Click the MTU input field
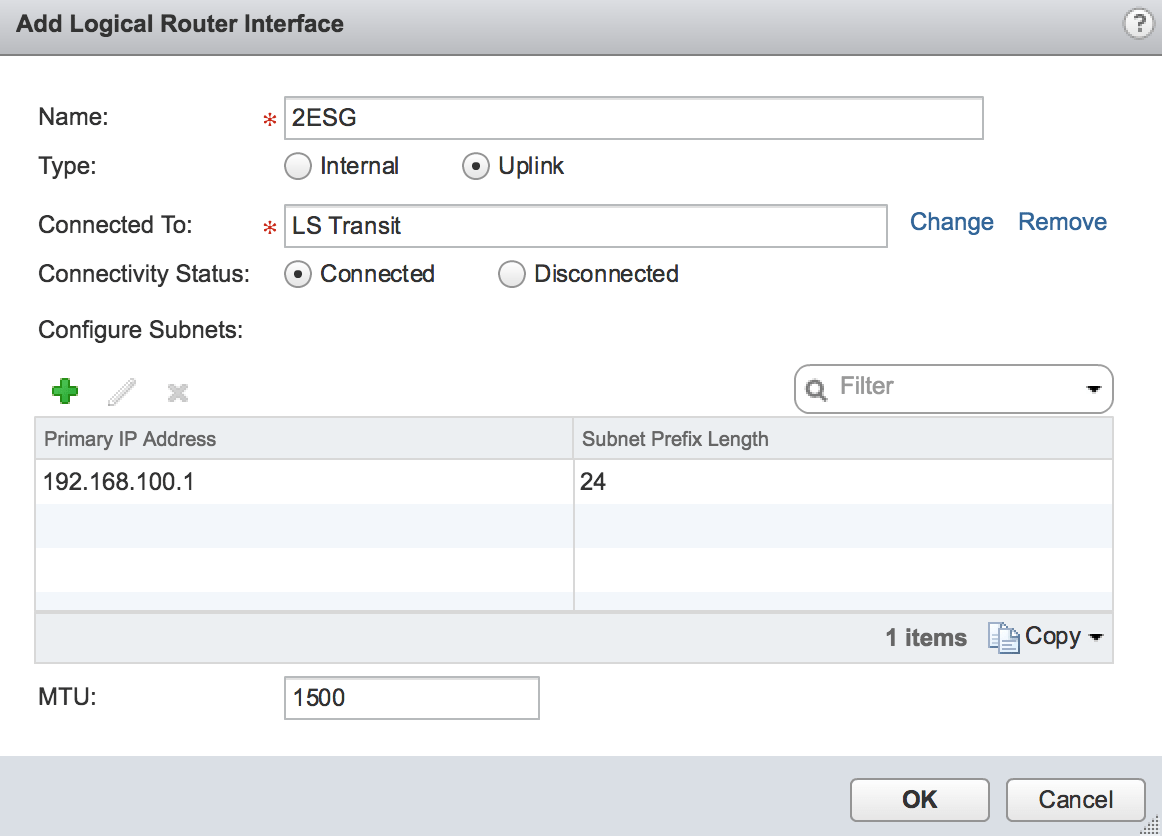The width and height of the screenshot is (1162, 836). (411, 698)
